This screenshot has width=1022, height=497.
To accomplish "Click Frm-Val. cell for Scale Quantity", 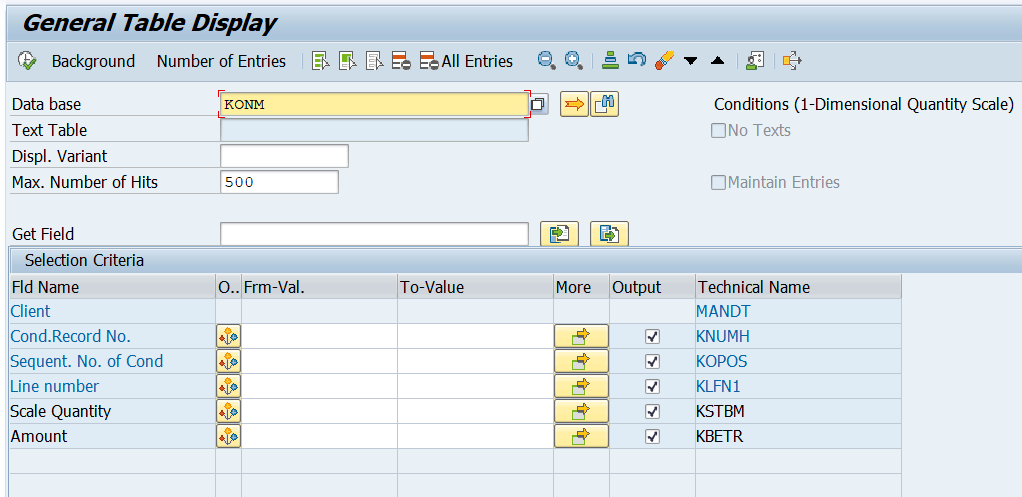I will coord(319,411).
